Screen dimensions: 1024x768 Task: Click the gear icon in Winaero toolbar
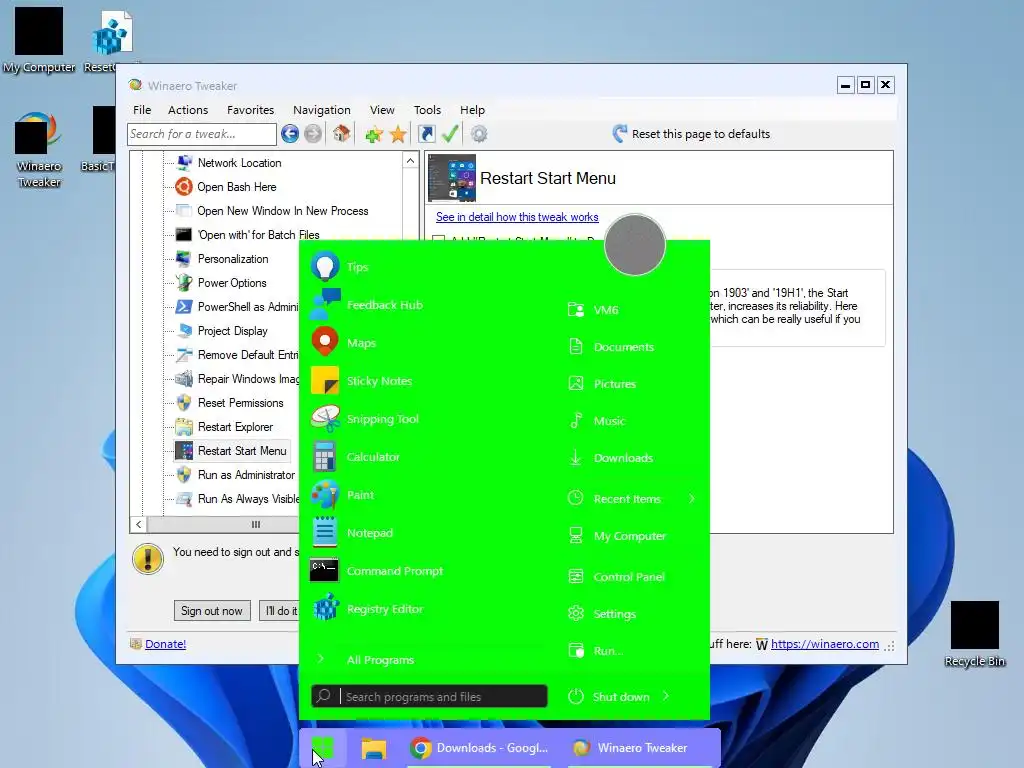click(479, 134)
